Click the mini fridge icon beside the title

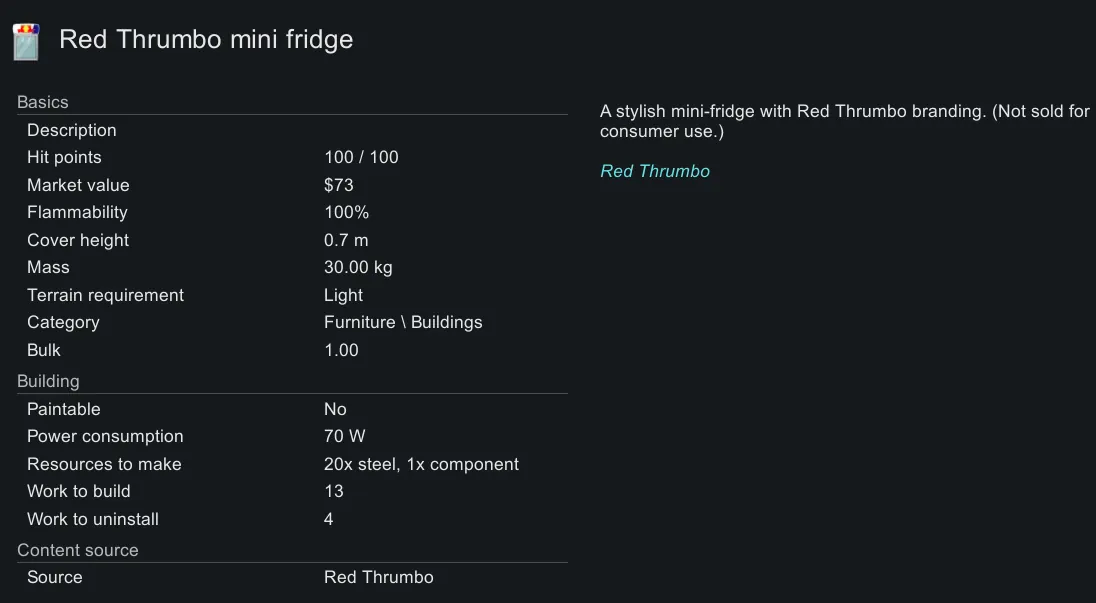pos(26,41)
